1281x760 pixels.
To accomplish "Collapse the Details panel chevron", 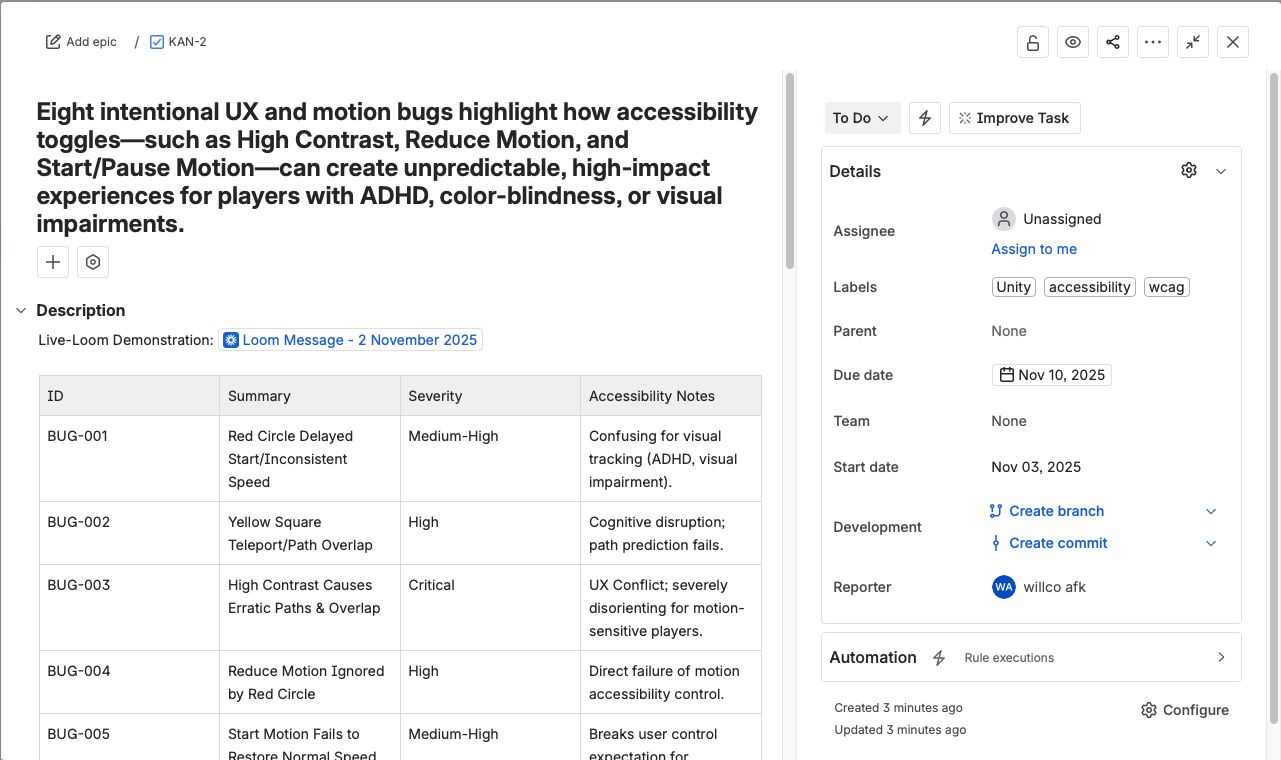I will tap(1221, 171).
